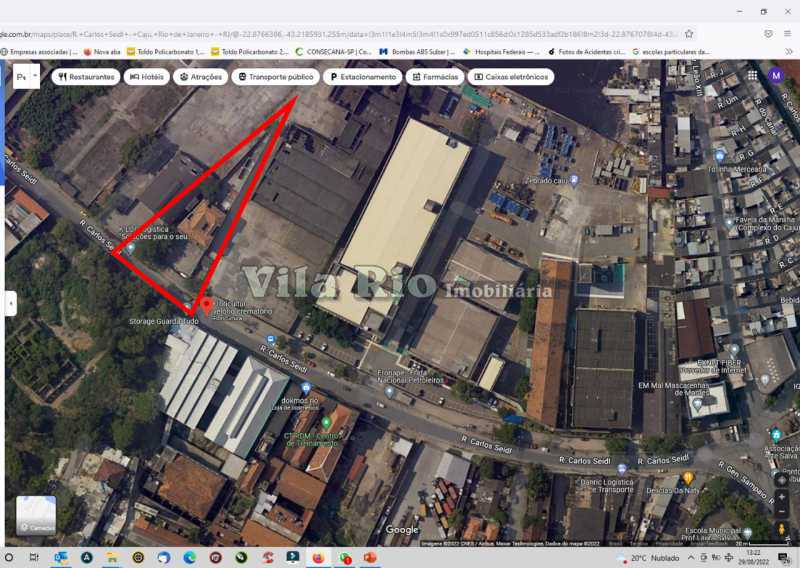Open the Windows Start search circle
Viewport: 800px width, 568px height.
[x=9, y=557]
